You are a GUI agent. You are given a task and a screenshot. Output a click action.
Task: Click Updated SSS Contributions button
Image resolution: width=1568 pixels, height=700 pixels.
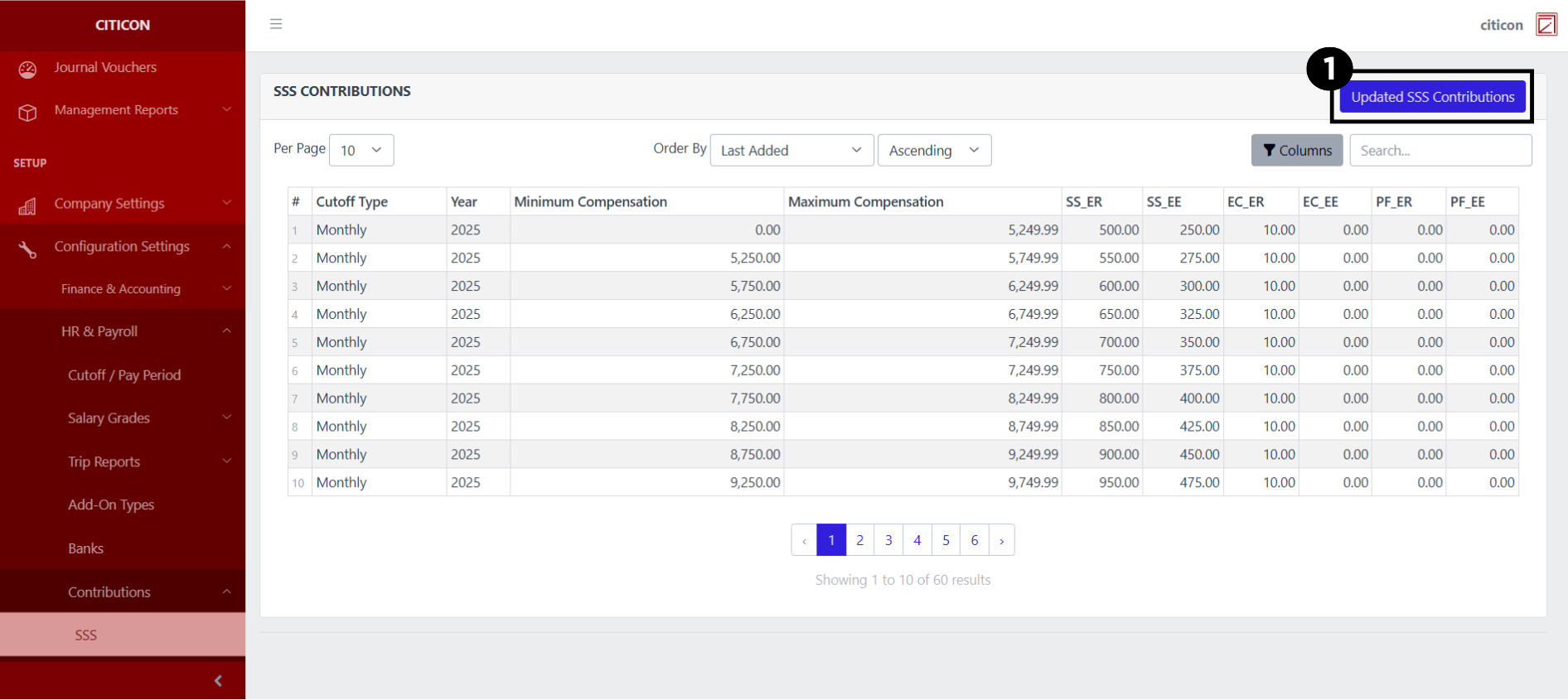(1432, 97)
